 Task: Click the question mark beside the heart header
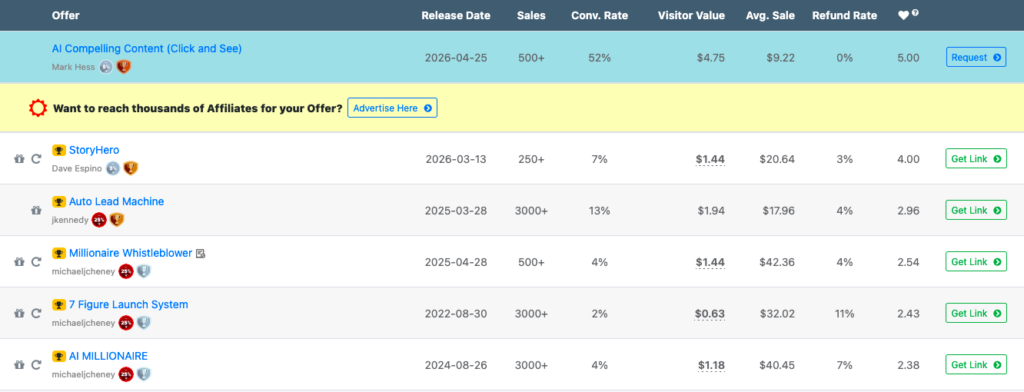pyautogui.click(x=916, y=12)
